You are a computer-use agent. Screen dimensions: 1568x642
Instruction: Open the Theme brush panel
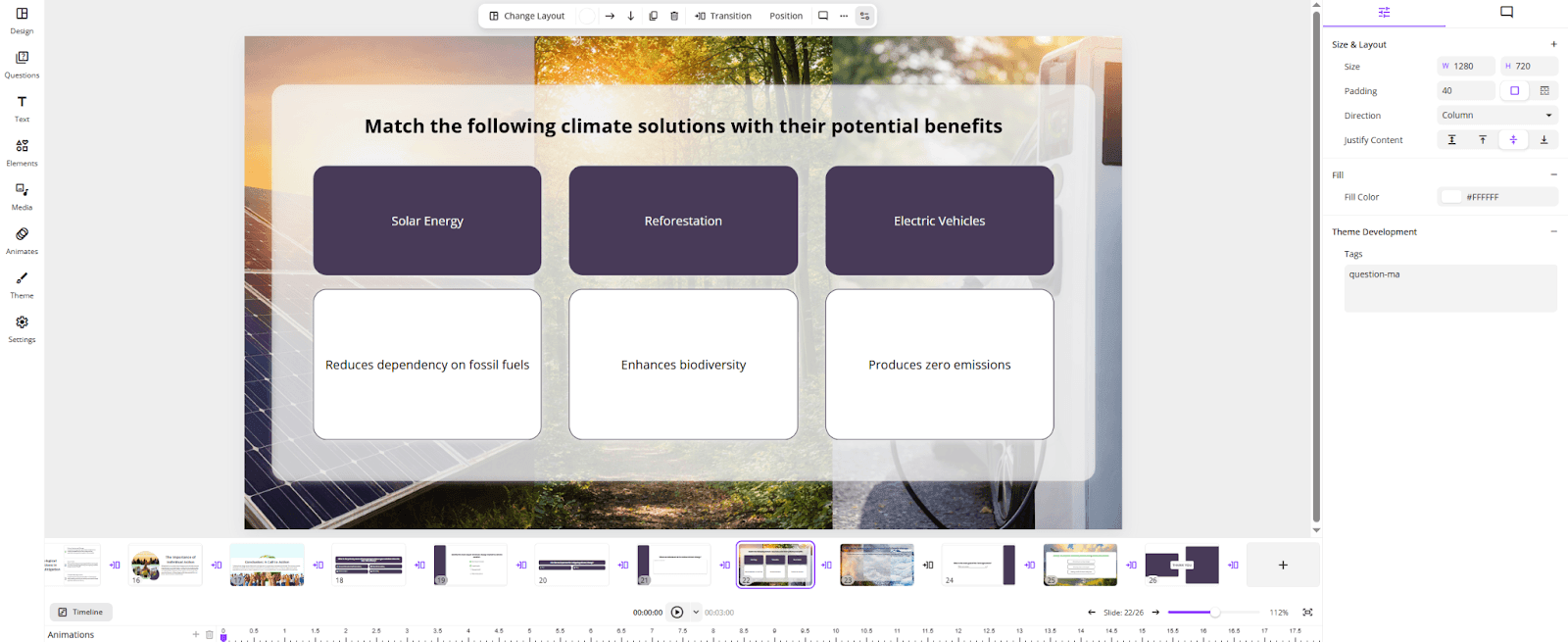(x=22, y=285)
